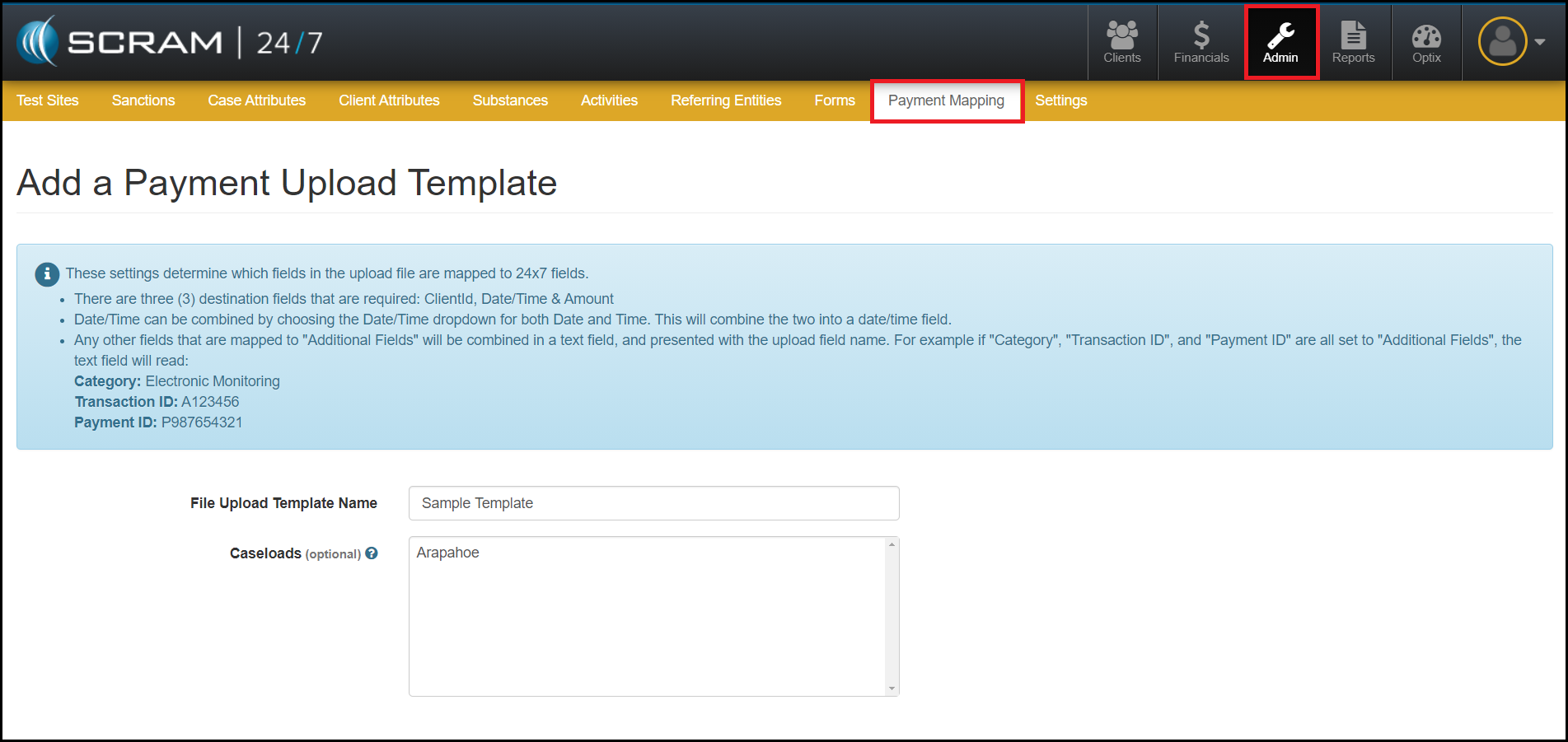Go to Case Attributes tab
The height and width of the screenshot is (742, 1568).
coord(256,100)
